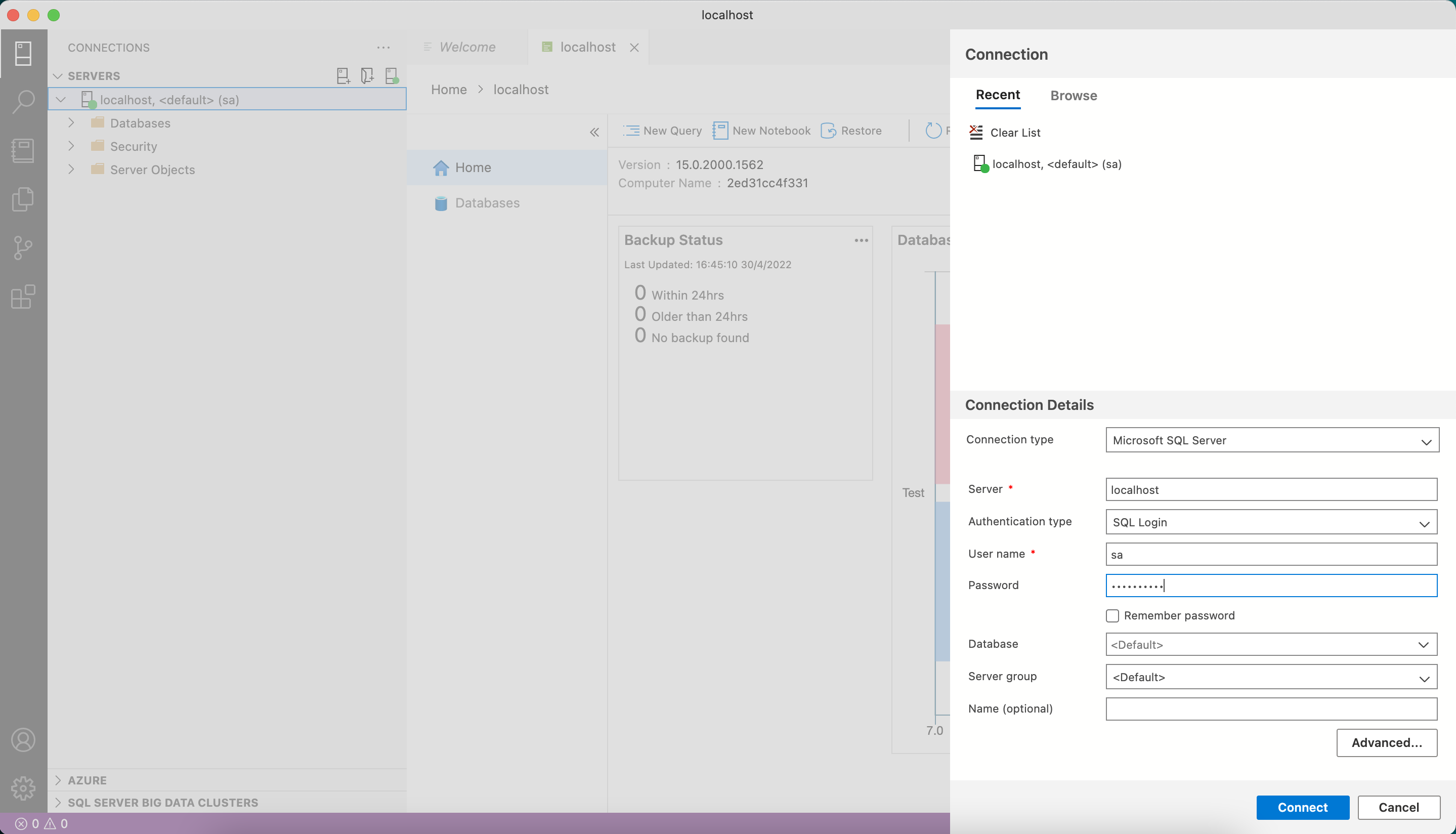Click the Name (optional) input field
The image size is (1456, 834).
tap(1271, 708)
